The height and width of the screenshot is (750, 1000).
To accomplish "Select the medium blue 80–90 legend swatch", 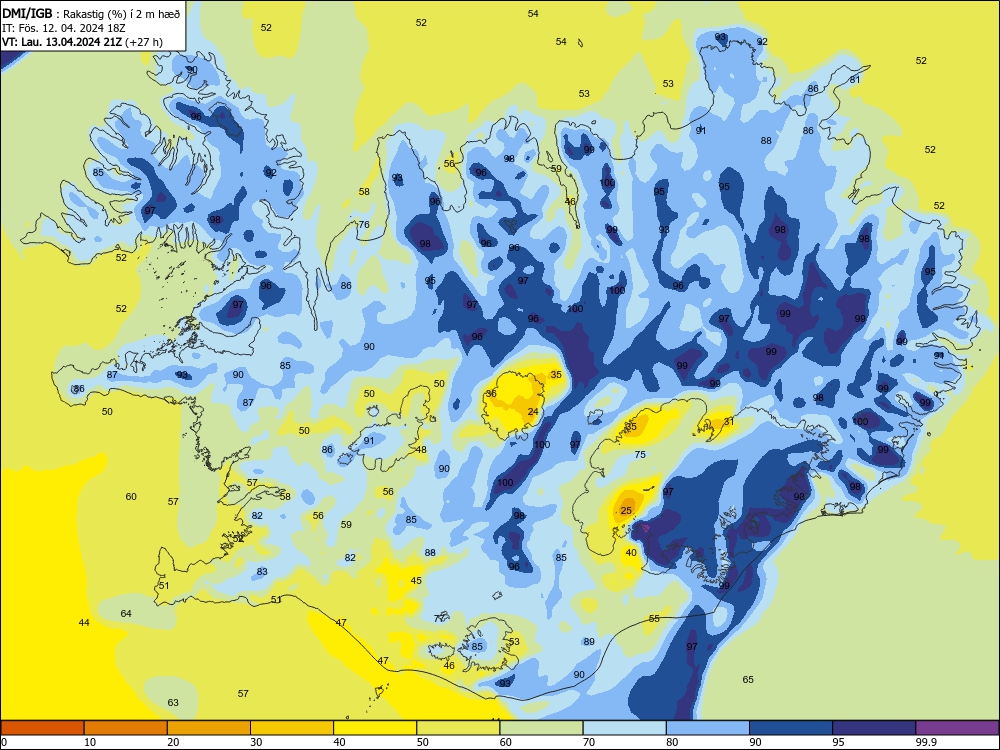I will [x=707, y=728].
